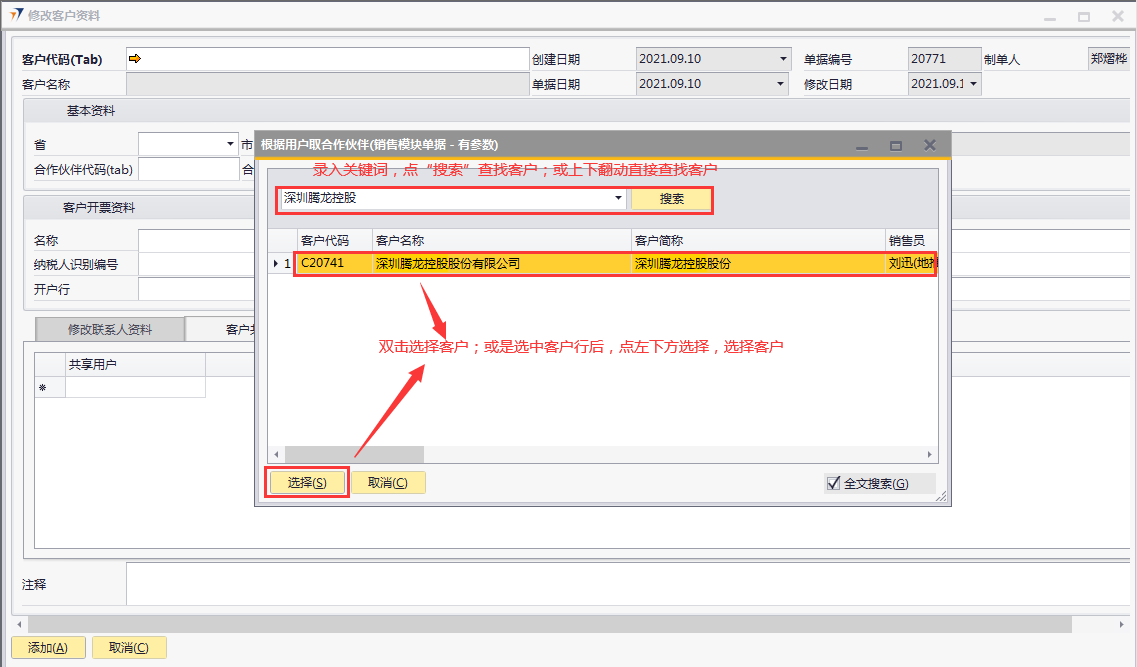Expand the search keyword combo box arrow
The height and width of the screenshot is (667, 1137).
point(618,198)
